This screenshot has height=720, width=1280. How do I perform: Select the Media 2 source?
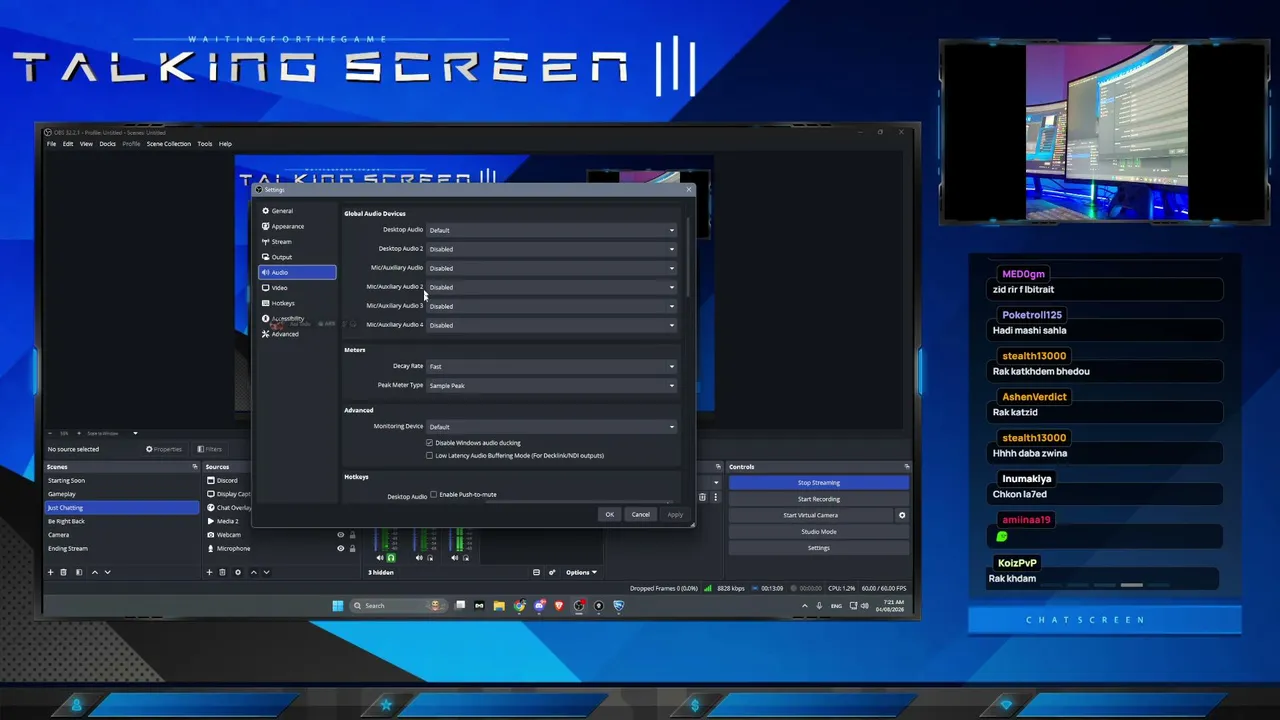click(x=227, y=521)
